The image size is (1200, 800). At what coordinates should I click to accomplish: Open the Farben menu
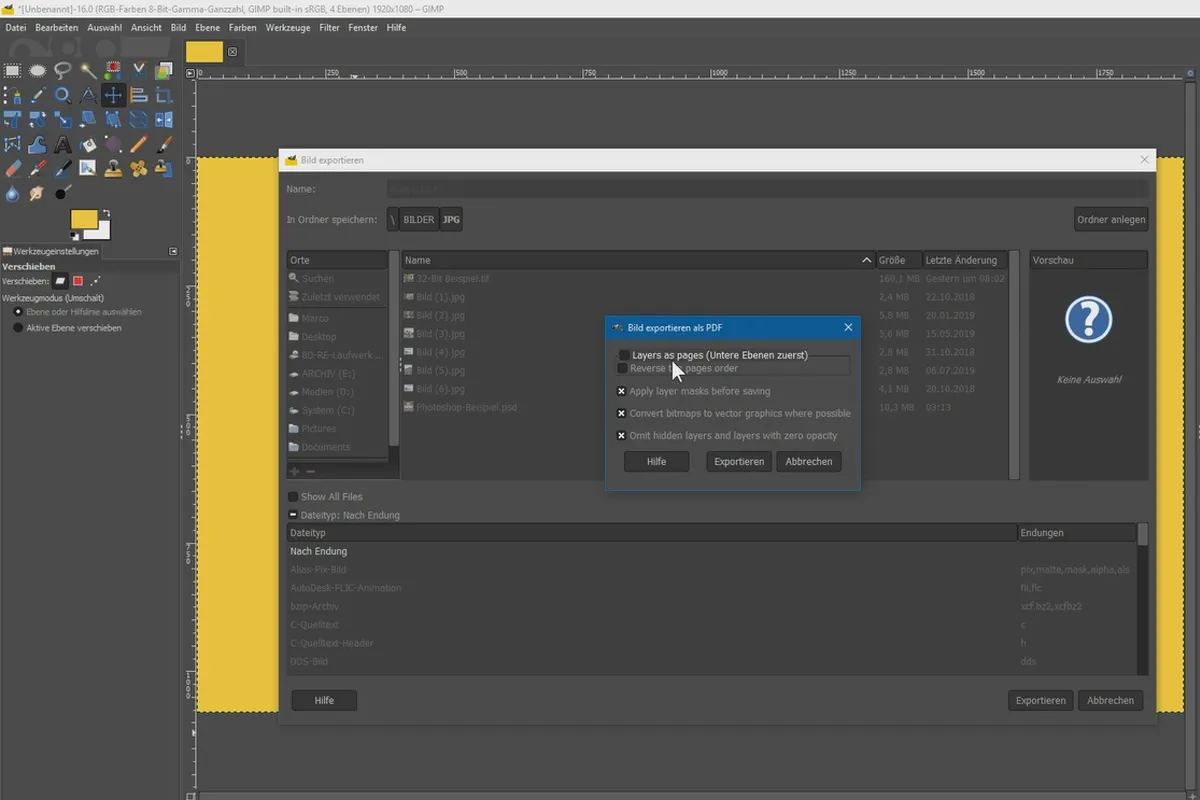point(242,28)
